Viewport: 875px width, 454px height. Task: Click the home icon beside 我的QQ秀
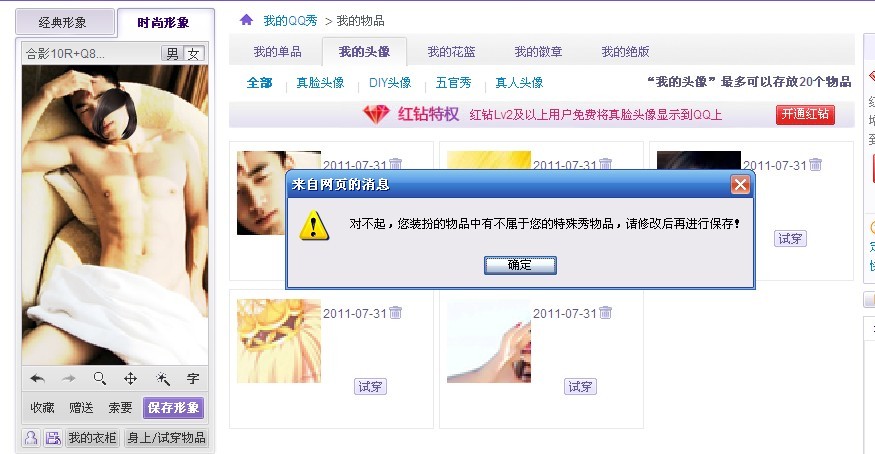pyautogui.click(x=246, y=20)
